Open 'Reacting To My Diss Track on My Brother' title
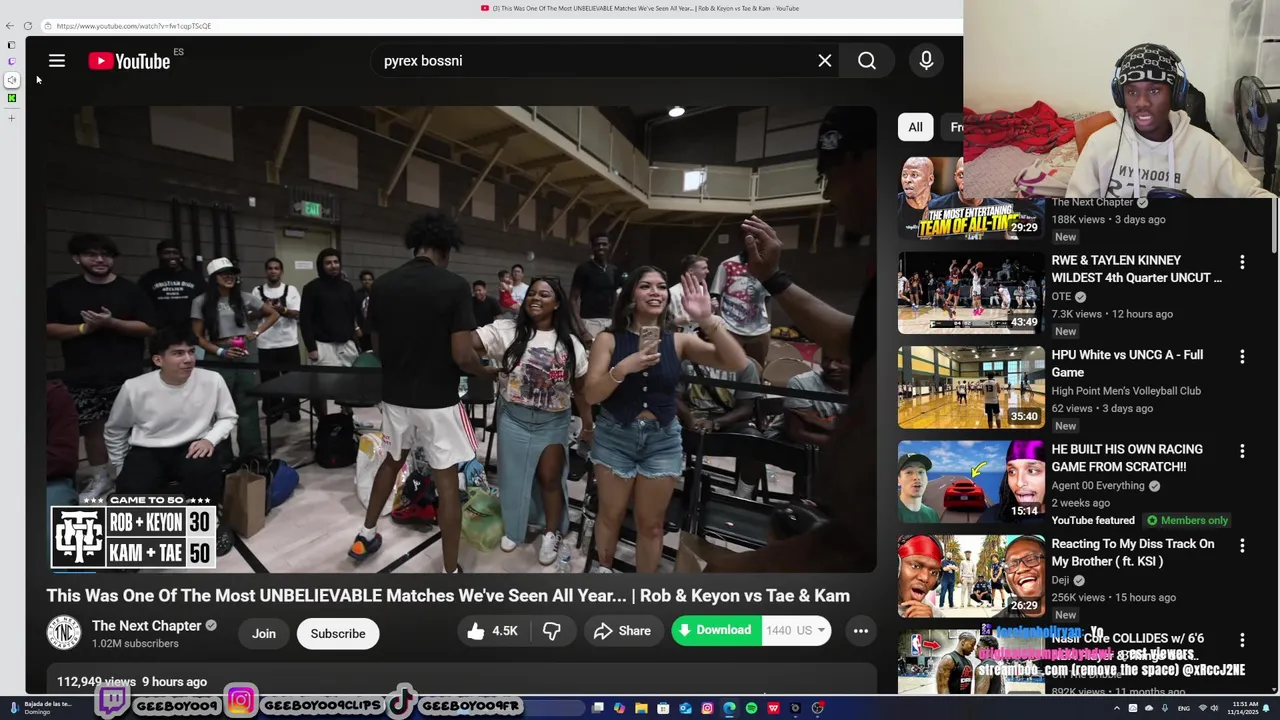 1133,552
